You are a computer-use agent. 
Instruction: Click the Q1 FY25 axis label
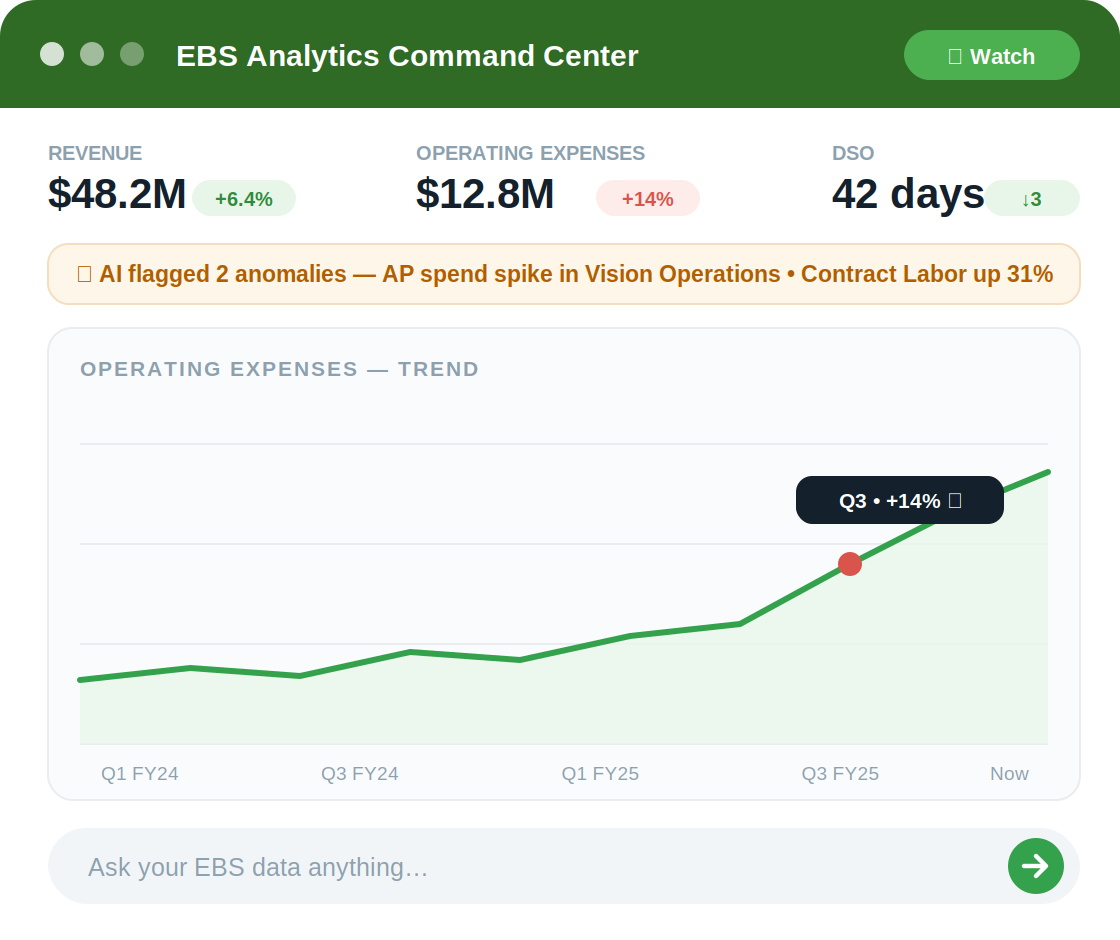tap(600, 774)
